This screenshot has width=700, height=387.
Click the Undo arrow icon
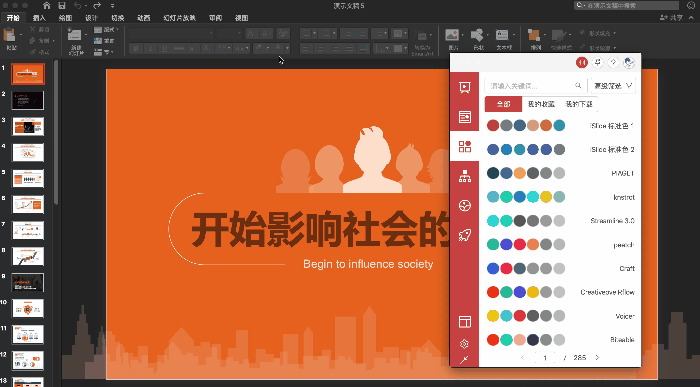point(78,6)
